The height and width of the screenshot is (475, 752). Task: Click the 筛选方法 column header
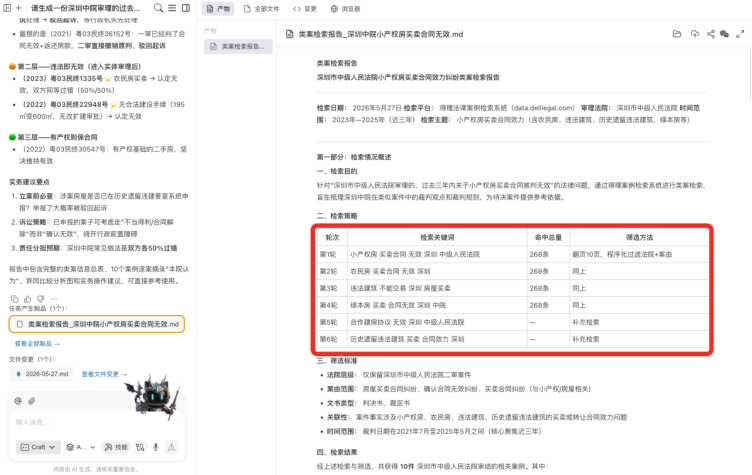pos(639,237)
